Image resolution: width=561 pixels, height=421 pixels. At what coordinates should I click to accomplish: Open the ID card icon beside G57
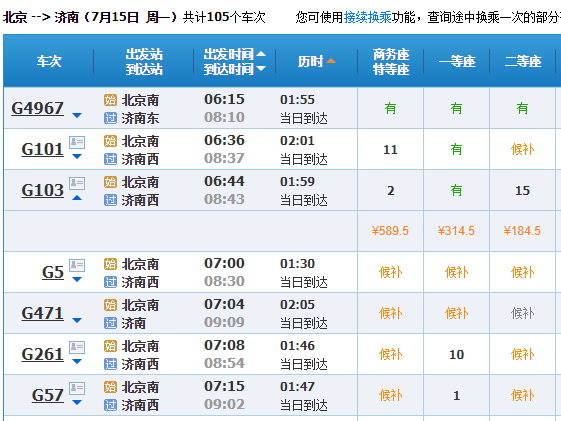[77, 388]
